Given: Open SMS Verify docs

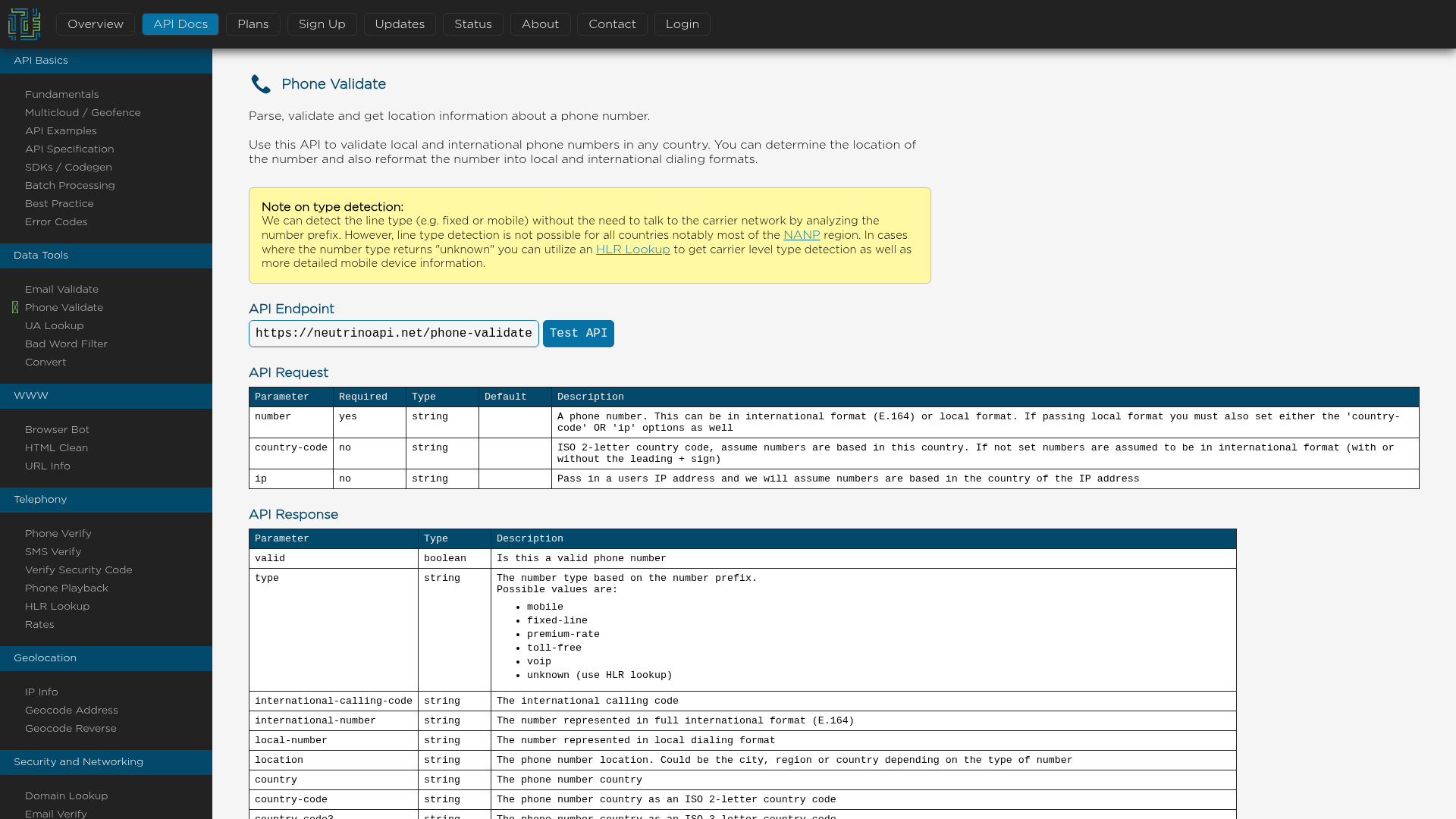Looking at the screenshot, I should click(x=53, y=552).
